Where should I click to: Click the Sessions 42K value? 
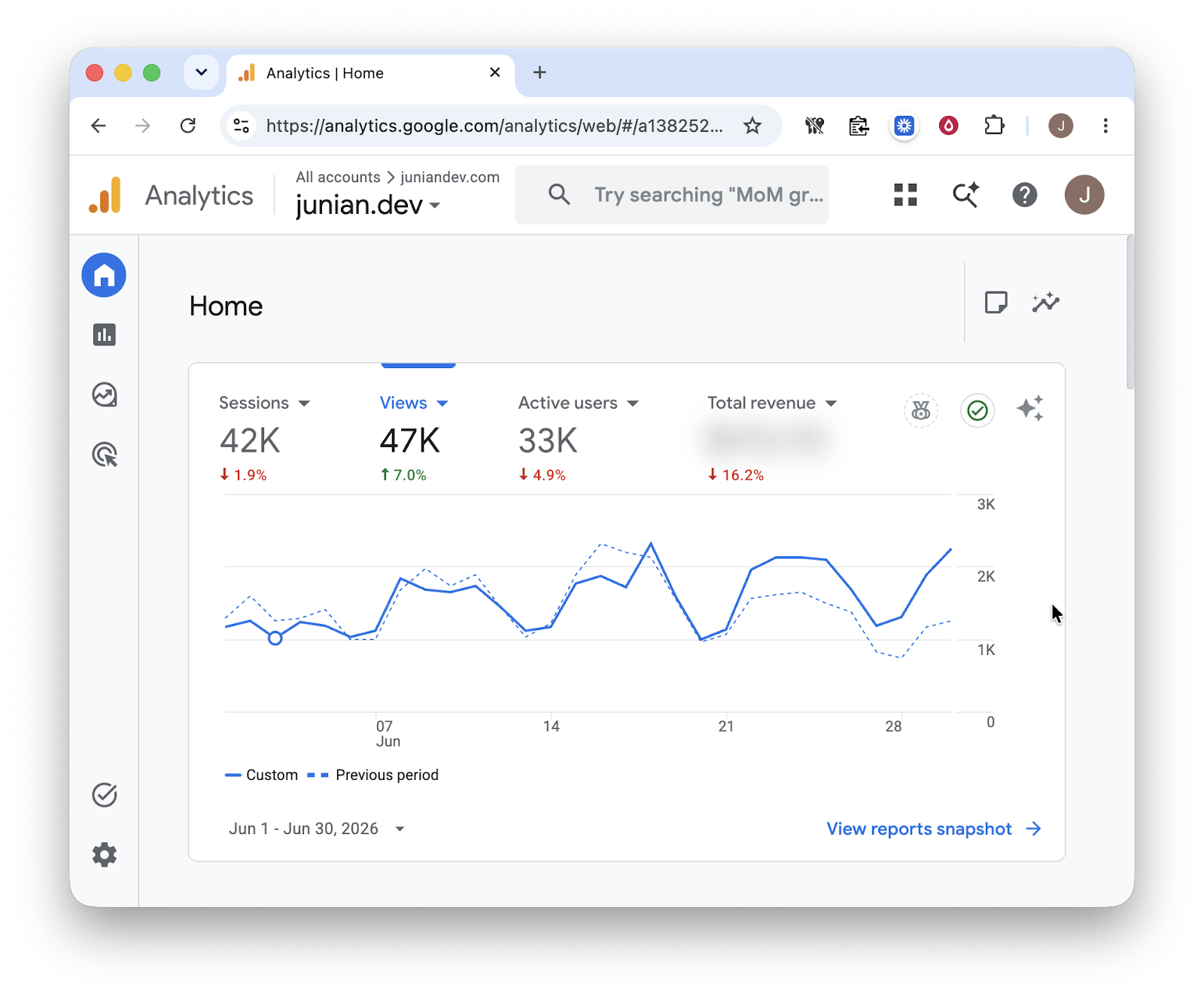[250, 440]
